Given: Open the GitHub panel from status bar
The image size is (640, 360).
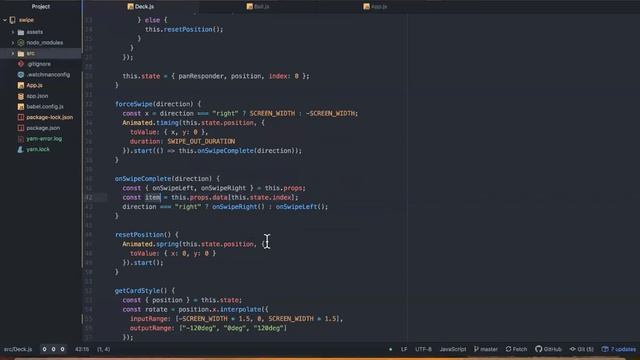Looking at the screenshot, I should point(548,349).
